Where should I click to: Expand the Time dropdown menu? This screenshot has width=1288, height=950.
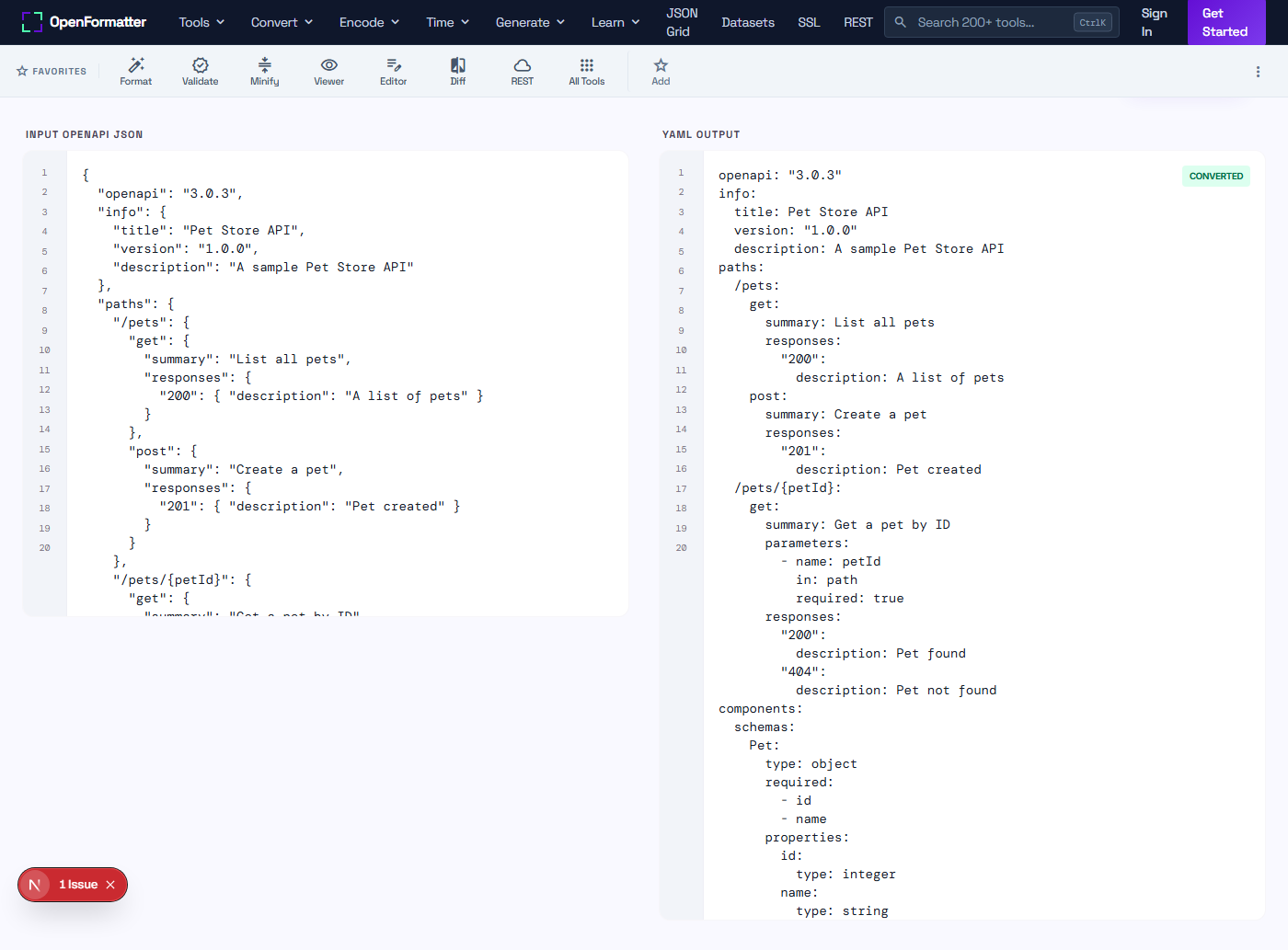click(447, 22)
